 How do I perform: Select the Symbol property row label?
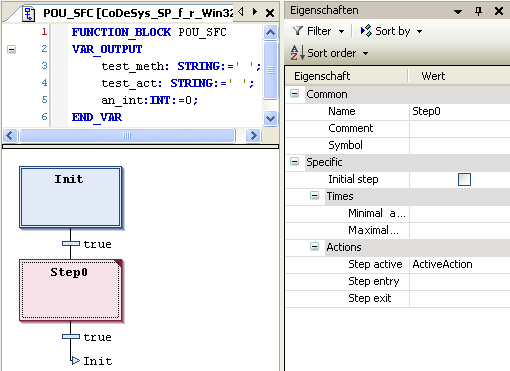345,145
